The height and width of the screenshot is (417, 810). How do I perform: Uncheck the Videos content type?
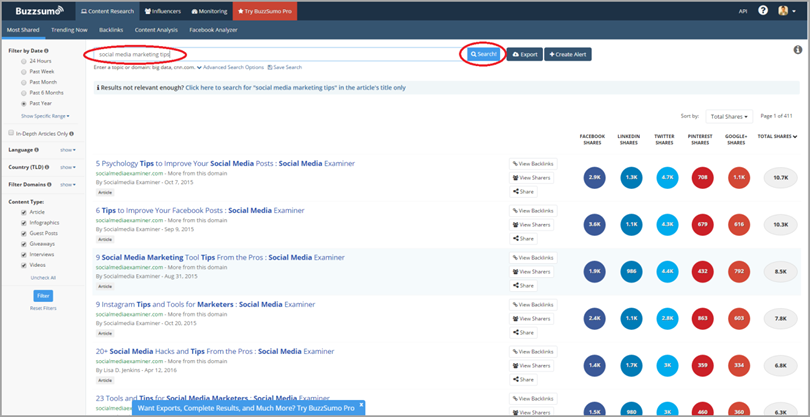click(24, 265)
